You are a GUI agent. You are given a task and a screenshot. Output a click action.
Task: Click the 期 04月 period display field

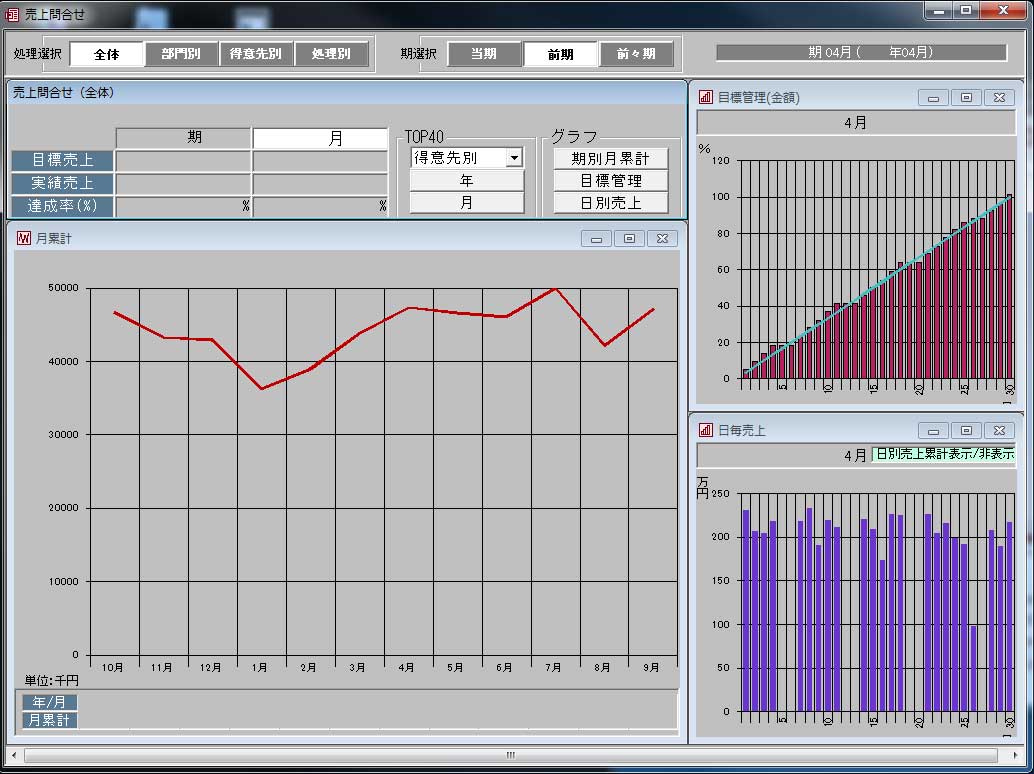click(x=861, y=52)
